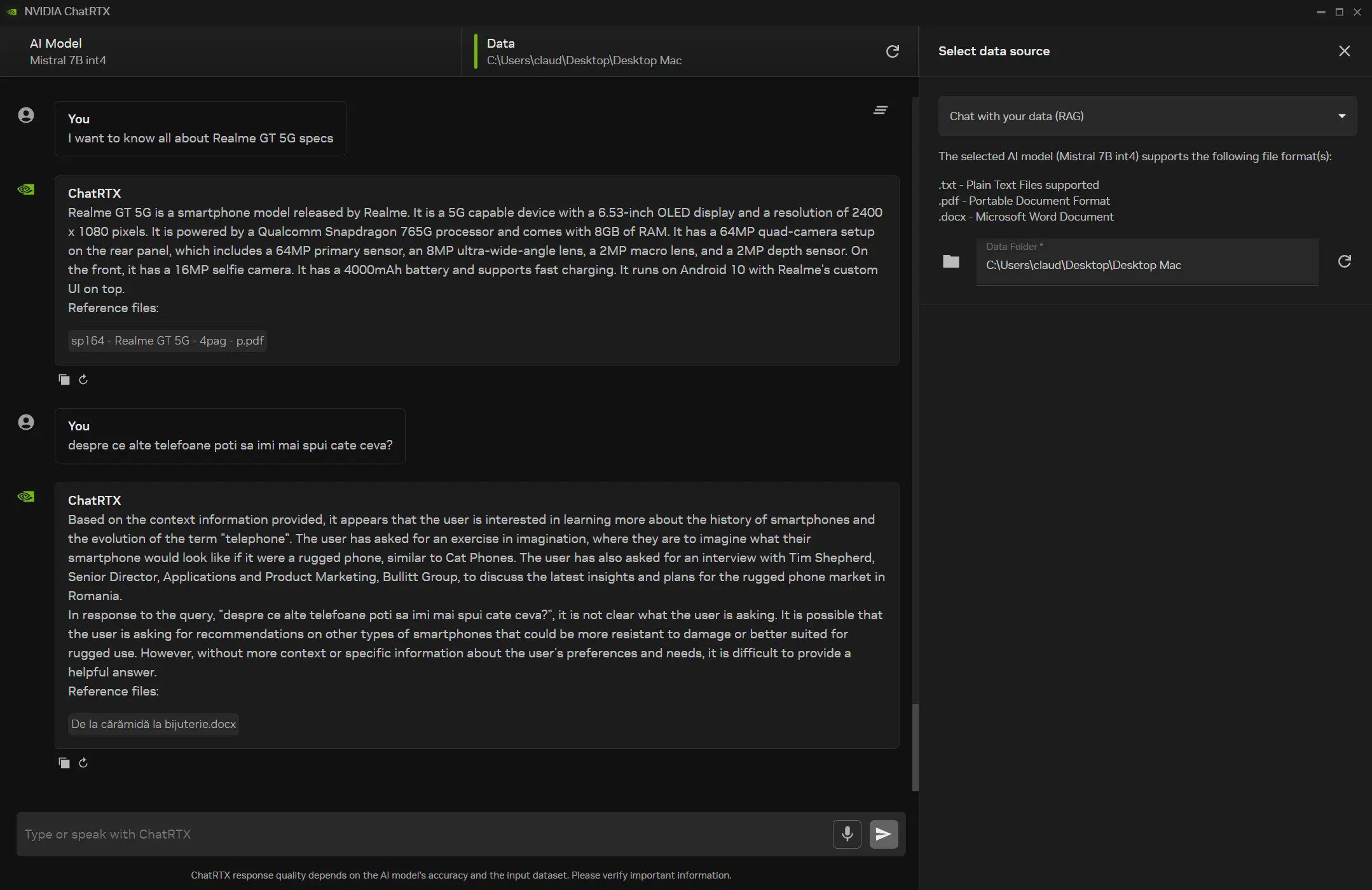Screen dimensions: 1372x890
Task: Click the message 'despre ce alte telefoane poti sa imi mai spui cate ceva?'
Action: (230, 445)
